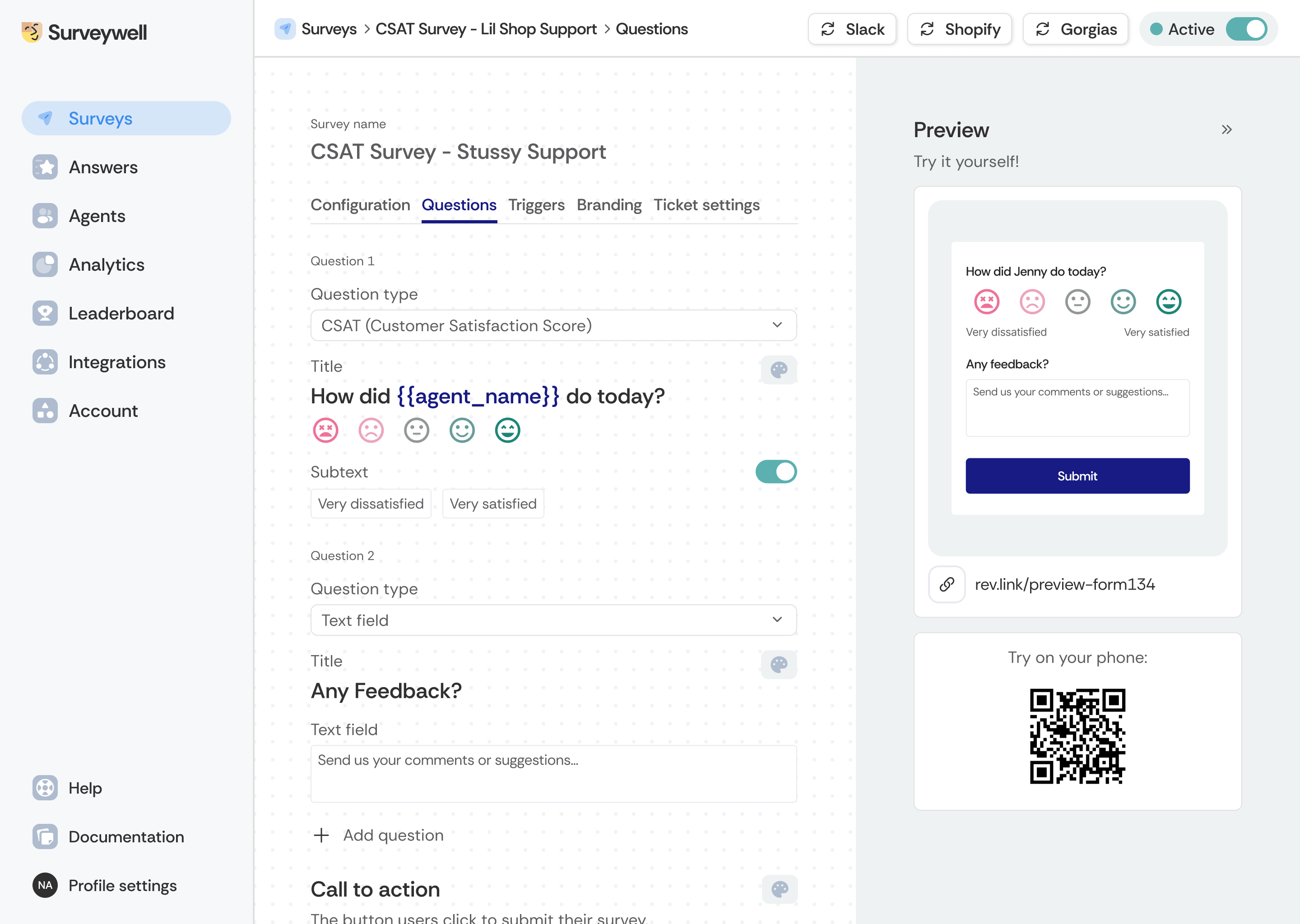Open Question 1 type dropdown
This screenshot has height=924, width=1300.
553,325
